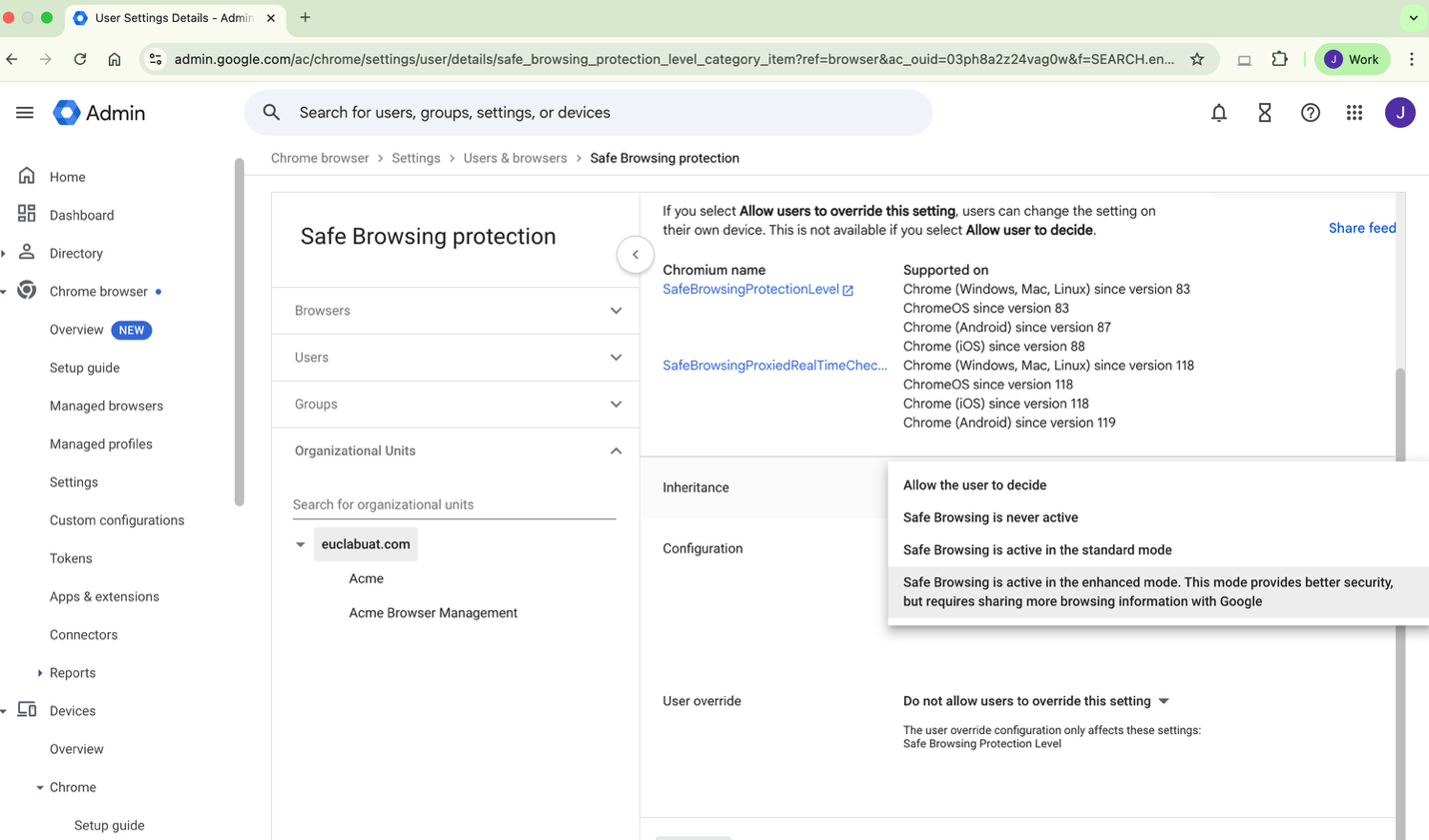Click the search magnifier icon
The image size is (1429, 840).
tap(272, 113)
